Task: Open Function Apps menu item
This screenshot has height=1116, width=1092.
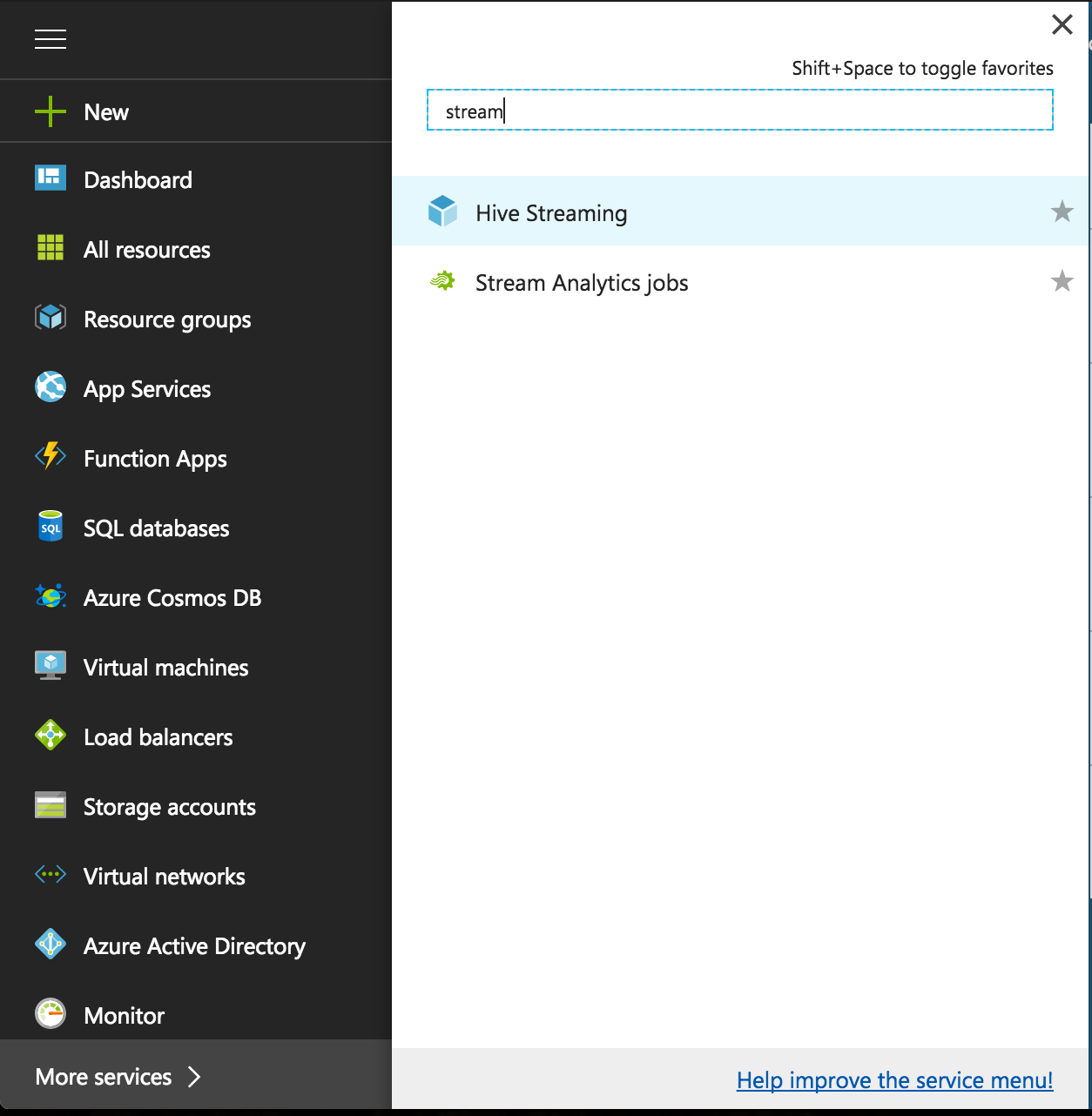Action: pyautogui.click(x=155, y=460)
